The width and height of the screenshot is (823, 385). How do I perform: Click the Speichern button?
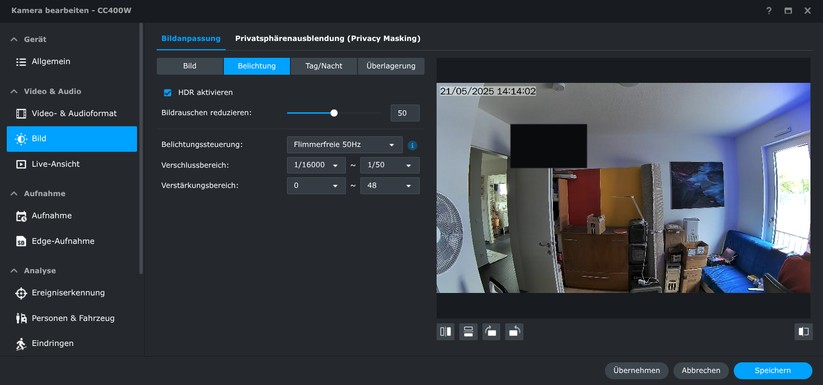(773, 370)
